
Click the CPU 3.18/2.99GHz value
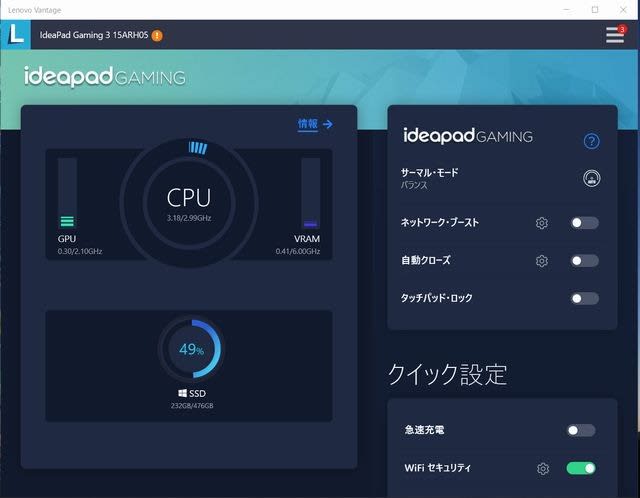[x=189, y=218]
